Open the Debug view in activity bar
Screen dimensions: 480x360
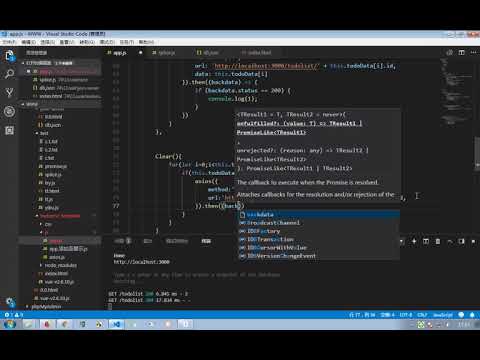click(x=10, y=111)
